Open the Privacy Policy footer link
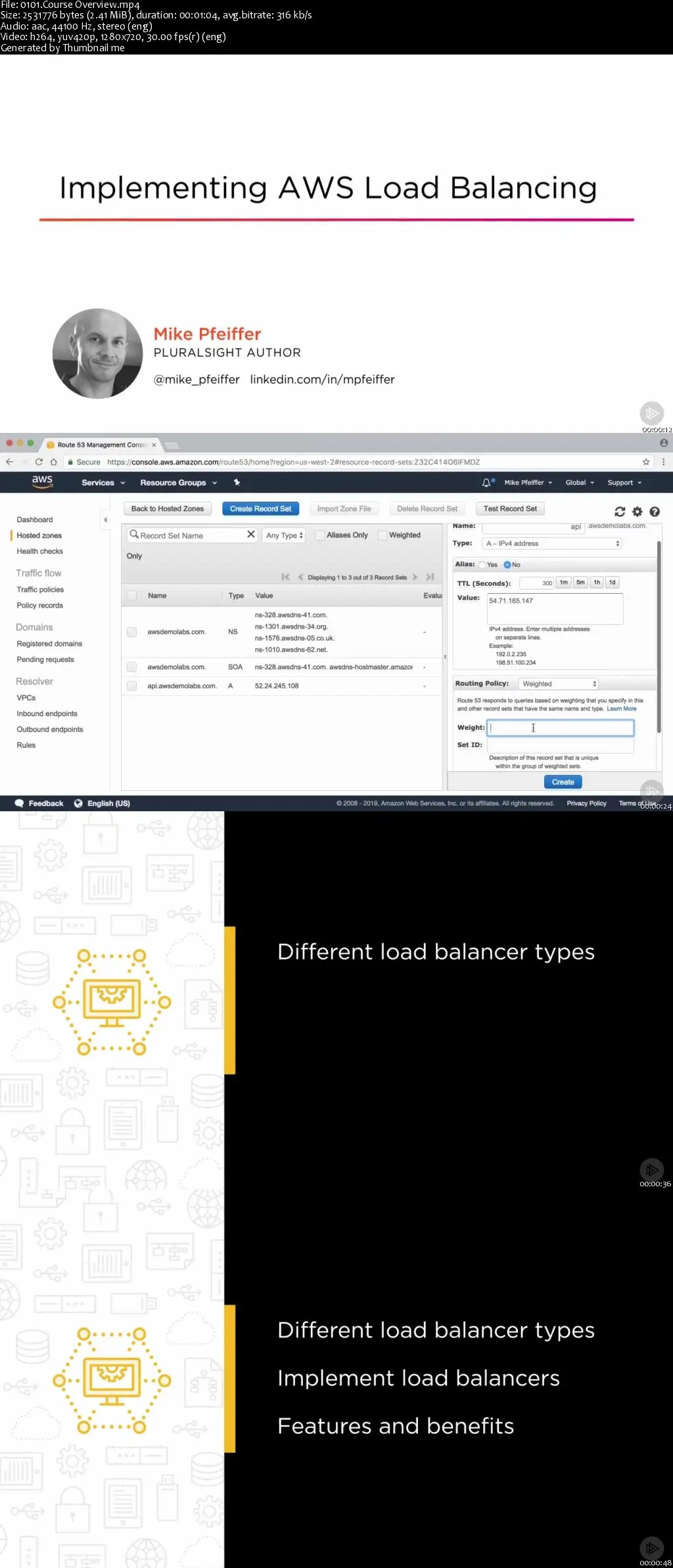Viewport: 673px width, 1568px height. [587, 803]
